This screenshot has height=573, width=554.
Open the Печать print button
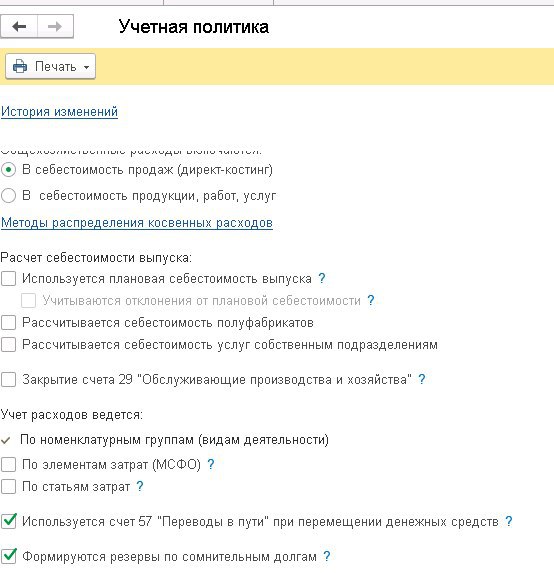pyautogui.click(x=50, y=67)
